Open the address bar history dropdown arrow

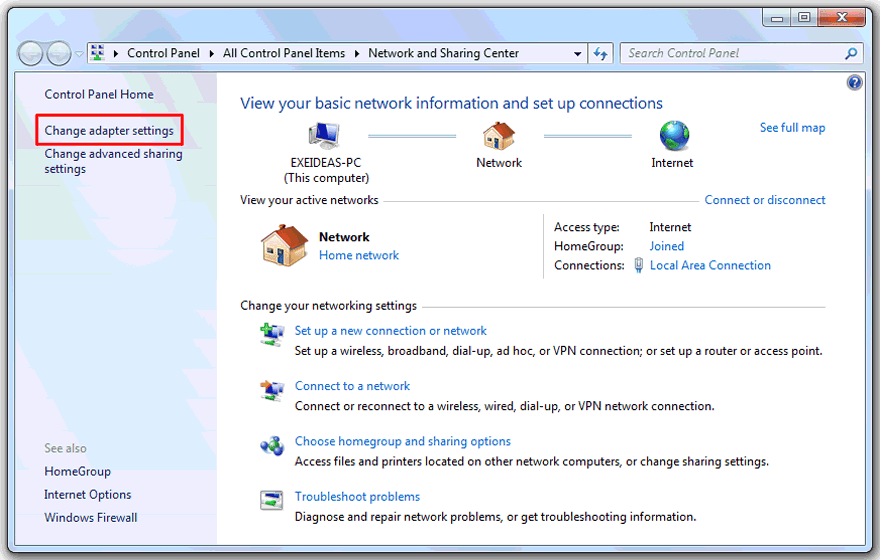(x=578, y=54)
